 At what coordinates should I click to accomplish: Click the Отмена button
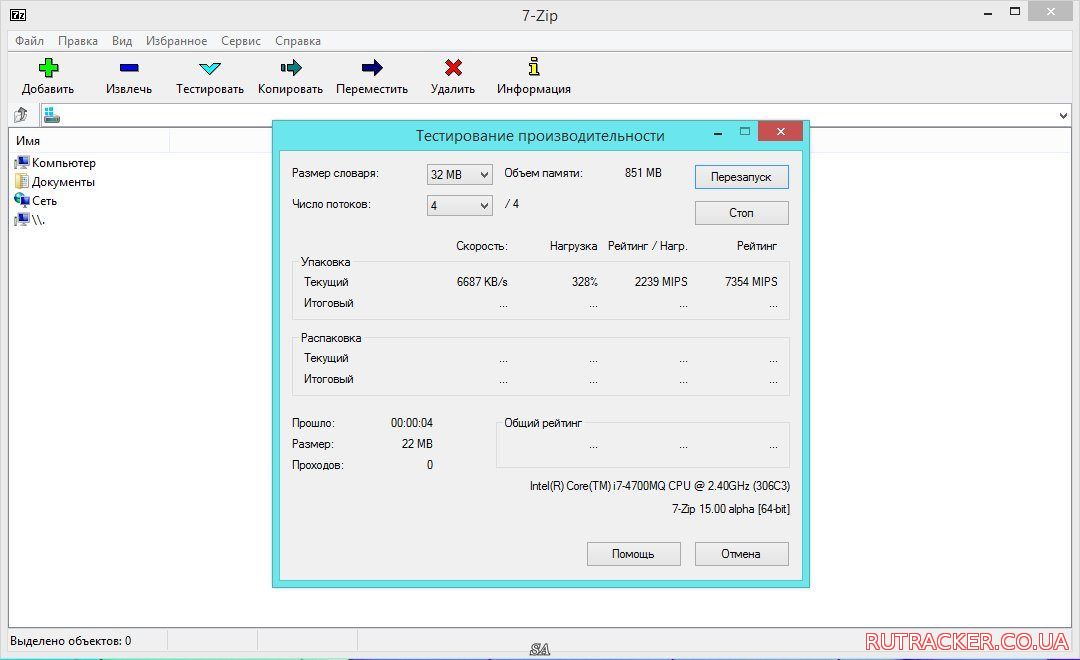(x=741, y=554)
